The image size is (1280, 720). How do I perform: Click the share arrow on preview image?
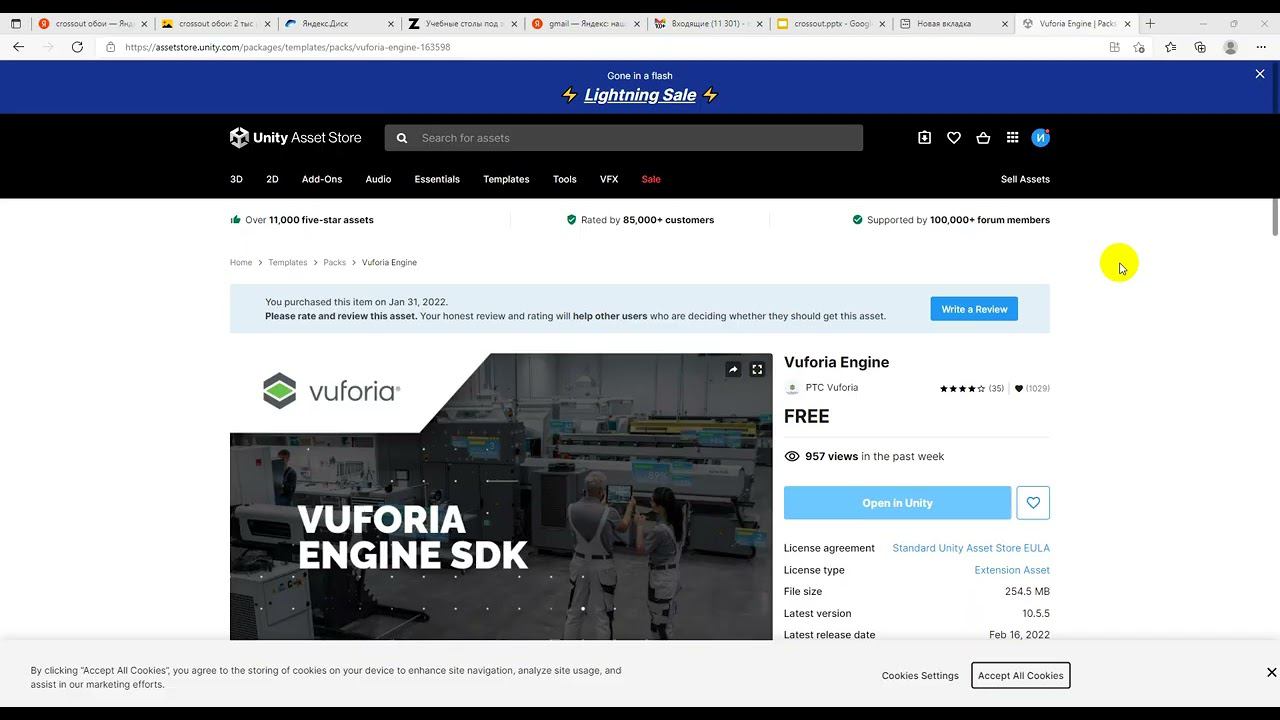coord(733,369)
